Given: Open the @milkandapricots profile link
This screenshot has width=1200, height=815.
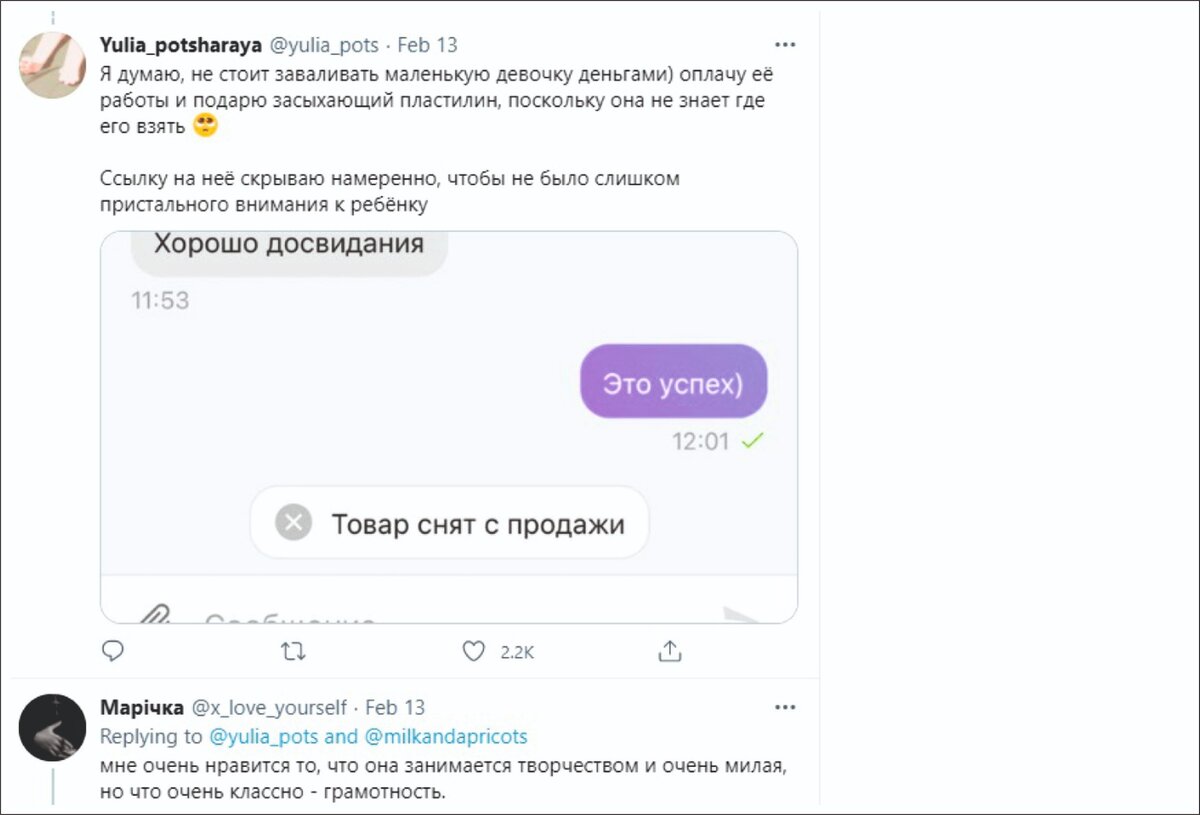Looking at the screenshot, I should coord(447,736).
